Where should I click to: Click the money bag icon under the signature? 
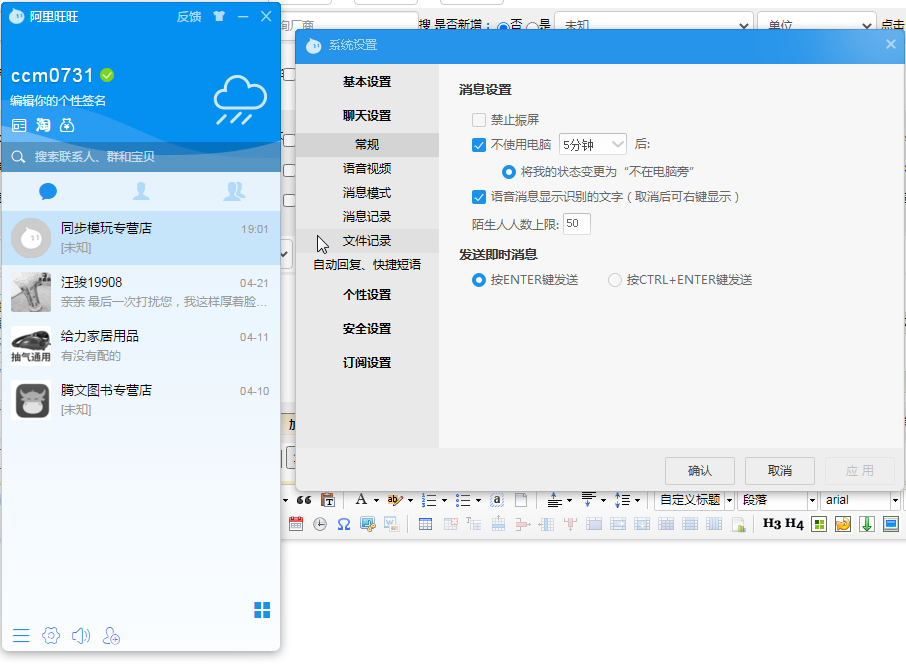click(x=67, y=125)
